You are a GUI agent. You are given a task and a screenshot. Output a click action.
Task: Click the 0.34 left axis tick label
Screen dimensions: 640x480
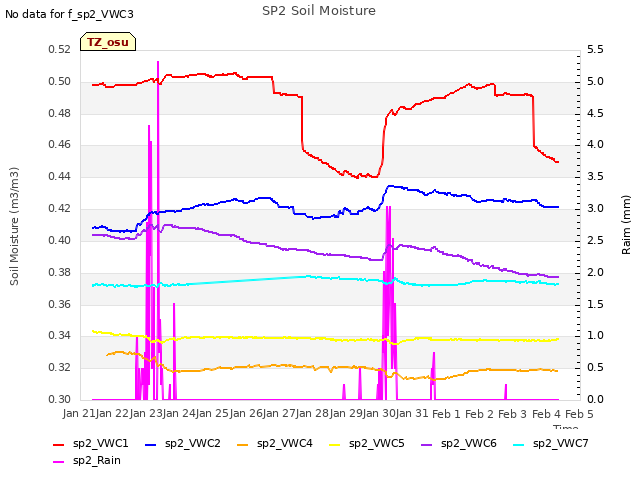pos(60,336)
